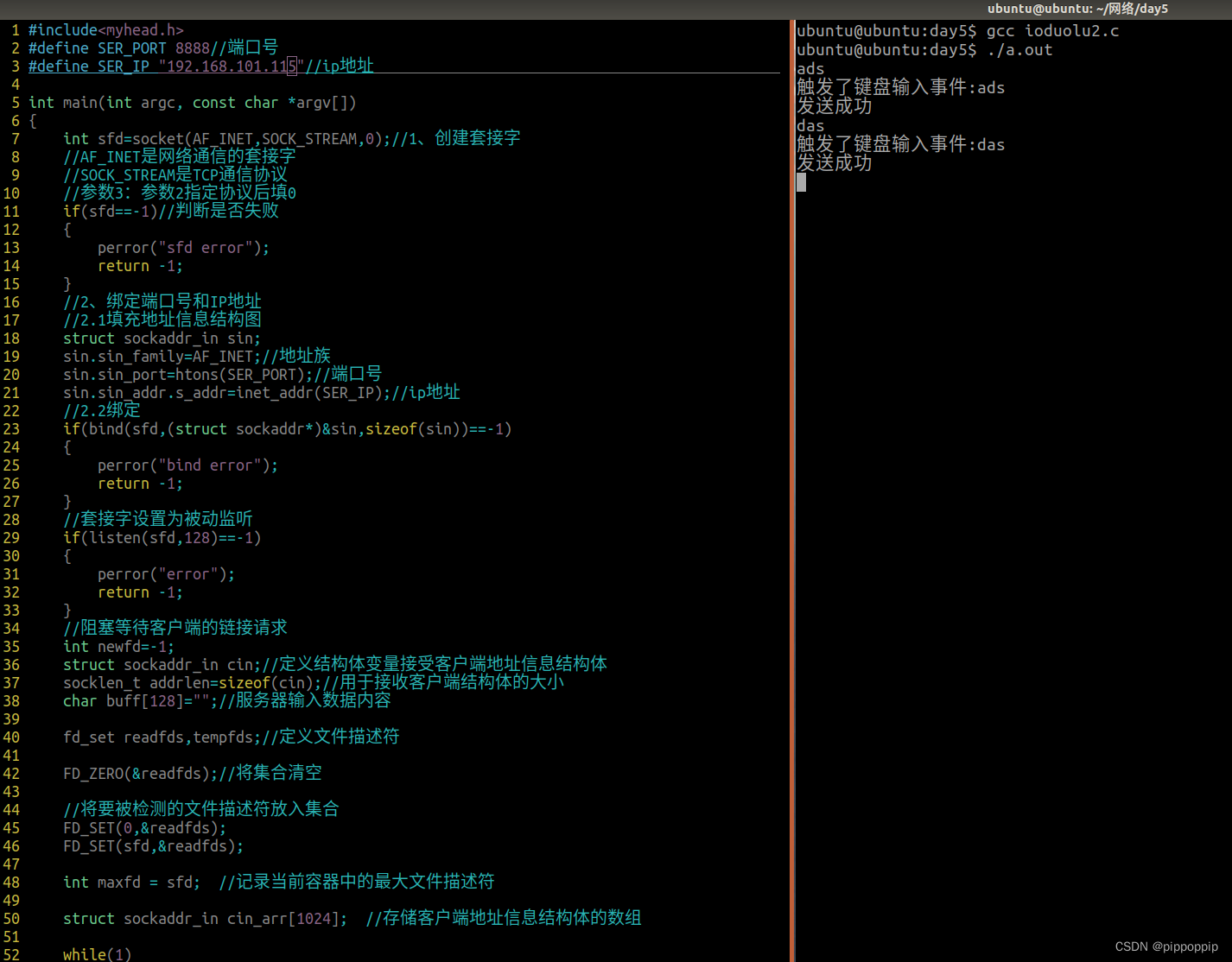Click the int newfd=-1; line
1232x962 pixels.
click(x=118, y=647)
